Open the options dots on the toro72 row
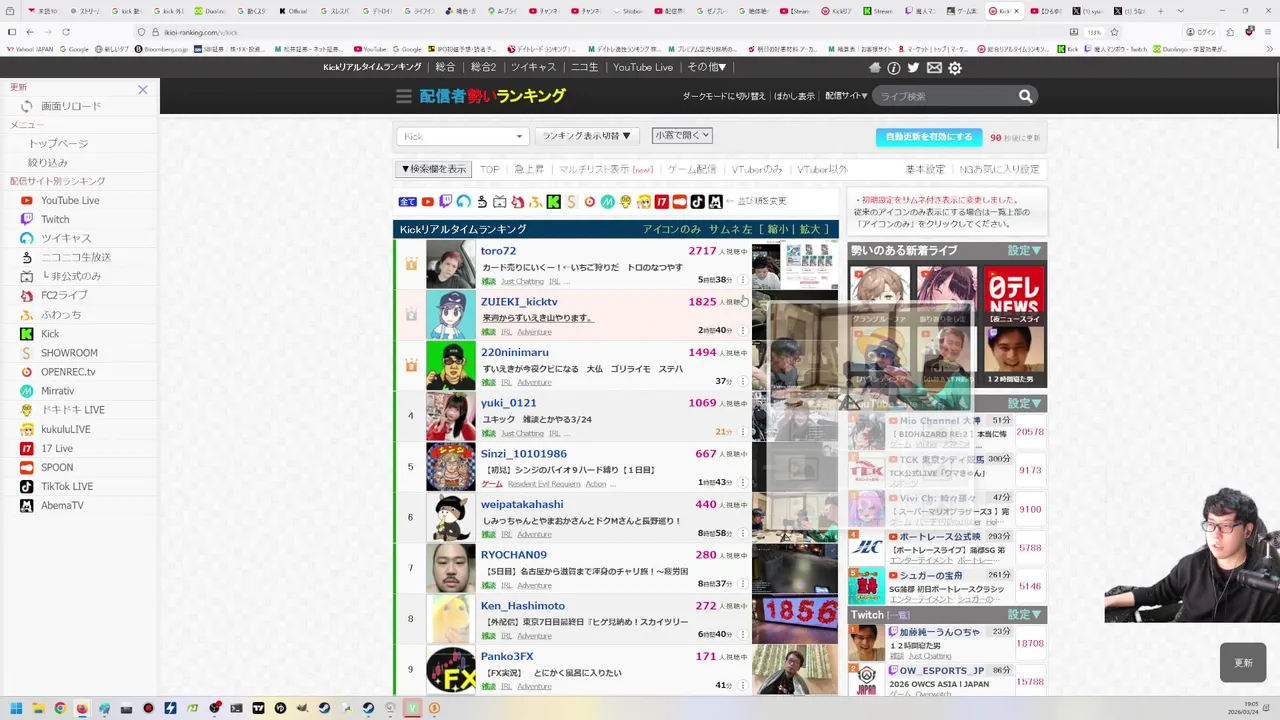Image resolution: width=1280 pixels, height=720 pixels. pyautogui.click(x=742, y=280)
